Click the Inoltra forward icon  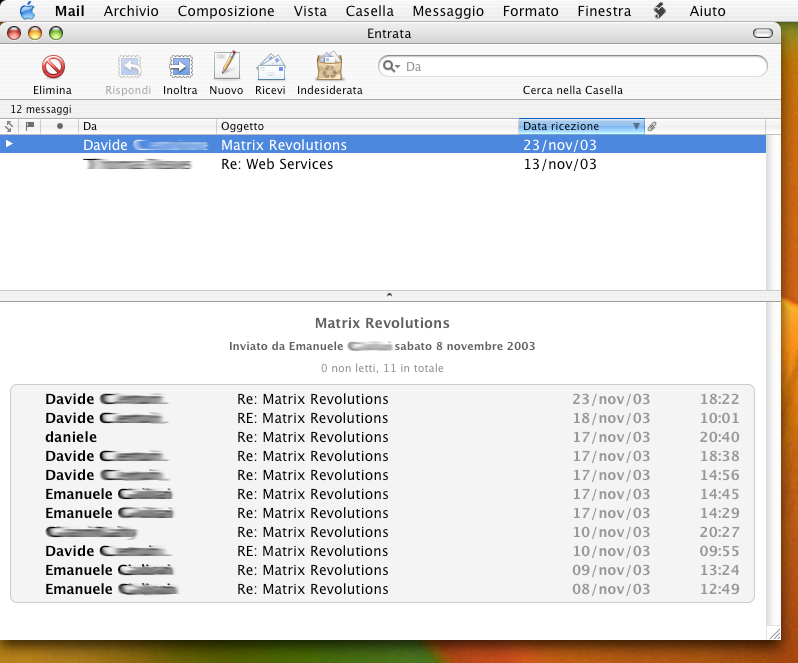[x=180, y=67]
